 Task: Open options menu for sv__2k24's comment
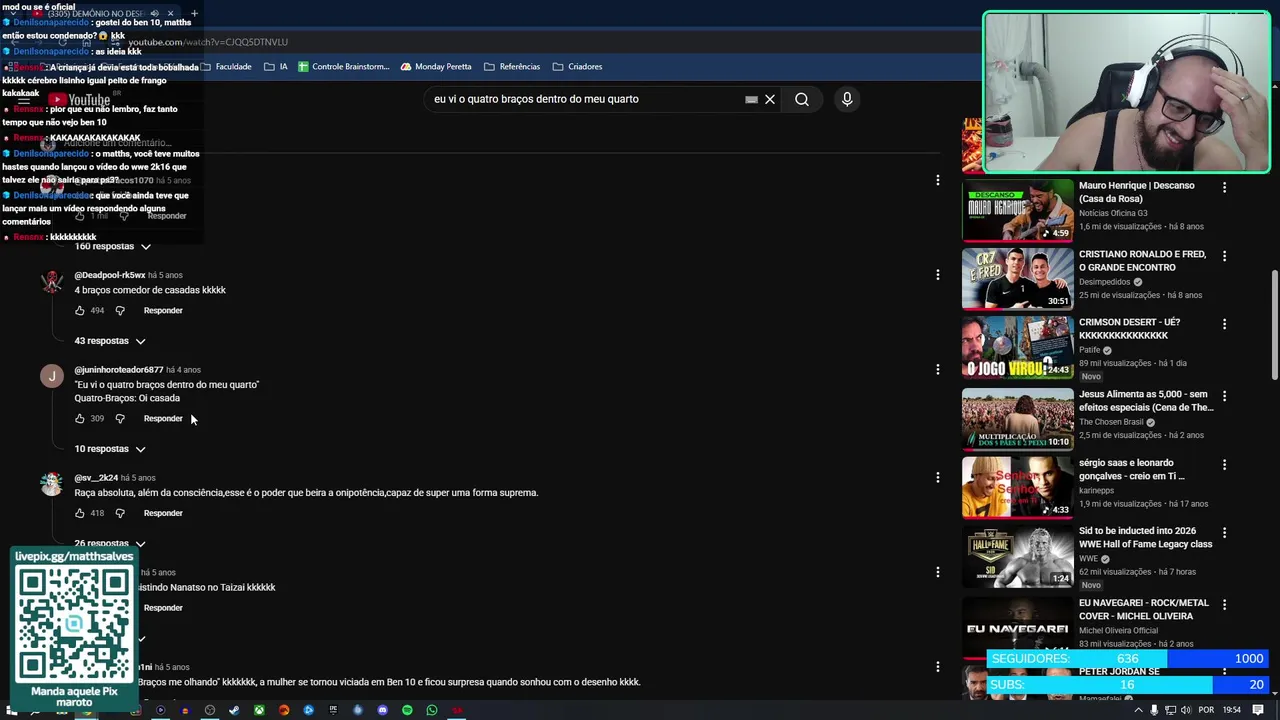coord(937,477)
